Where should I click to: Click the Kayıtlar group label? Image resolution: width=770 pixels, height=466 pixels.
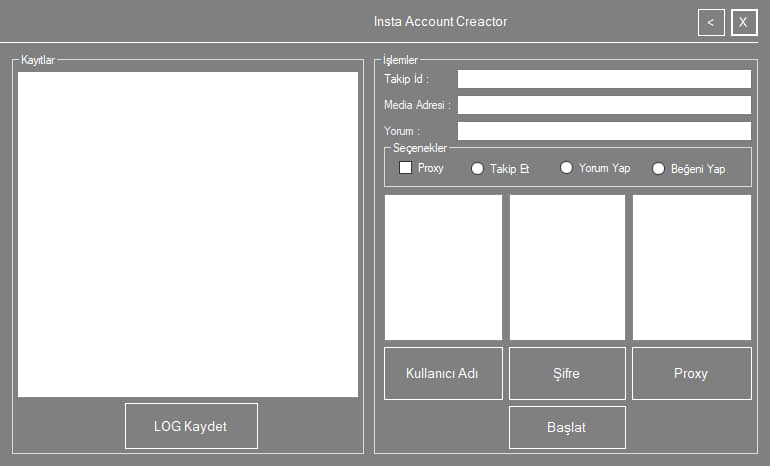tap(38, 60)
